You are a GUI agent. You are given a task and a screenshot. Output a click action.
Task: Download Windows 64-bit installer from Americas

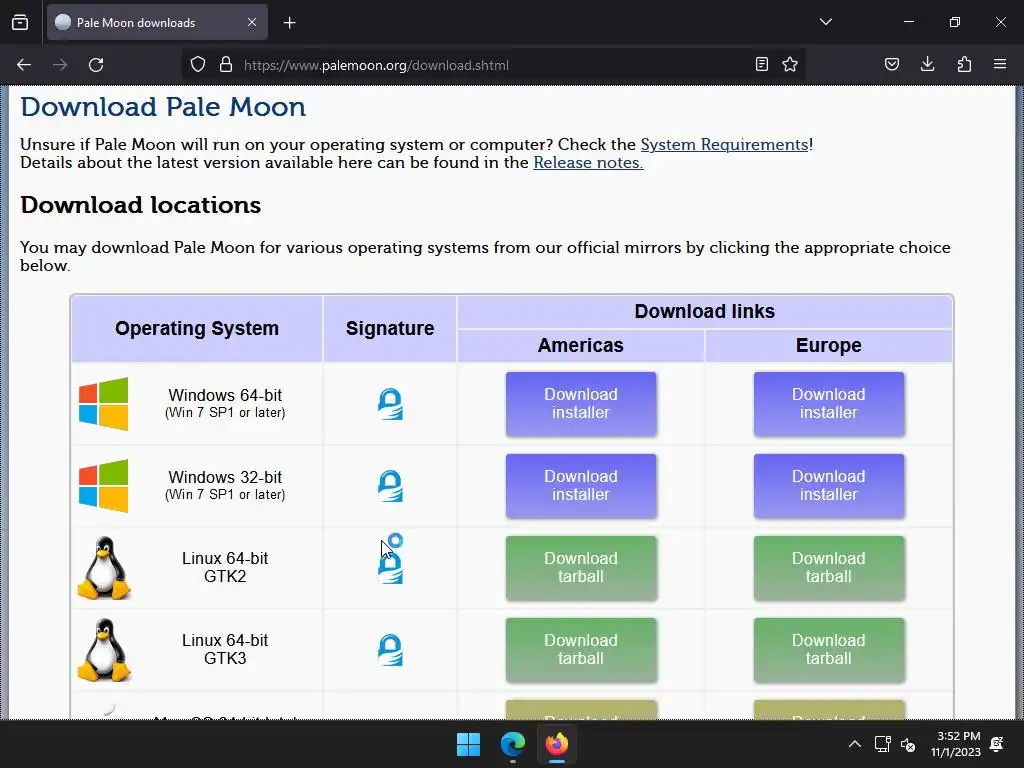pos(581,404)
